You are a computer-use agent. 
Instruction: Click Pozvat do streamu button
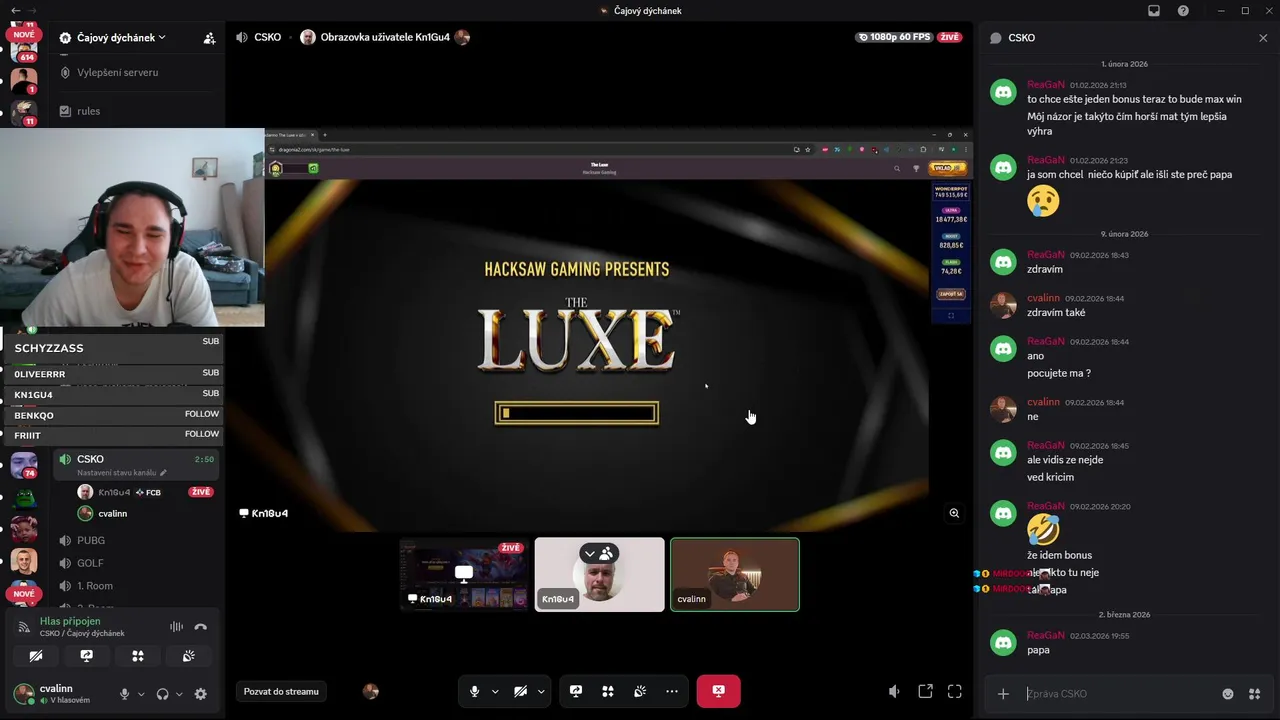(x=281, y=691)
